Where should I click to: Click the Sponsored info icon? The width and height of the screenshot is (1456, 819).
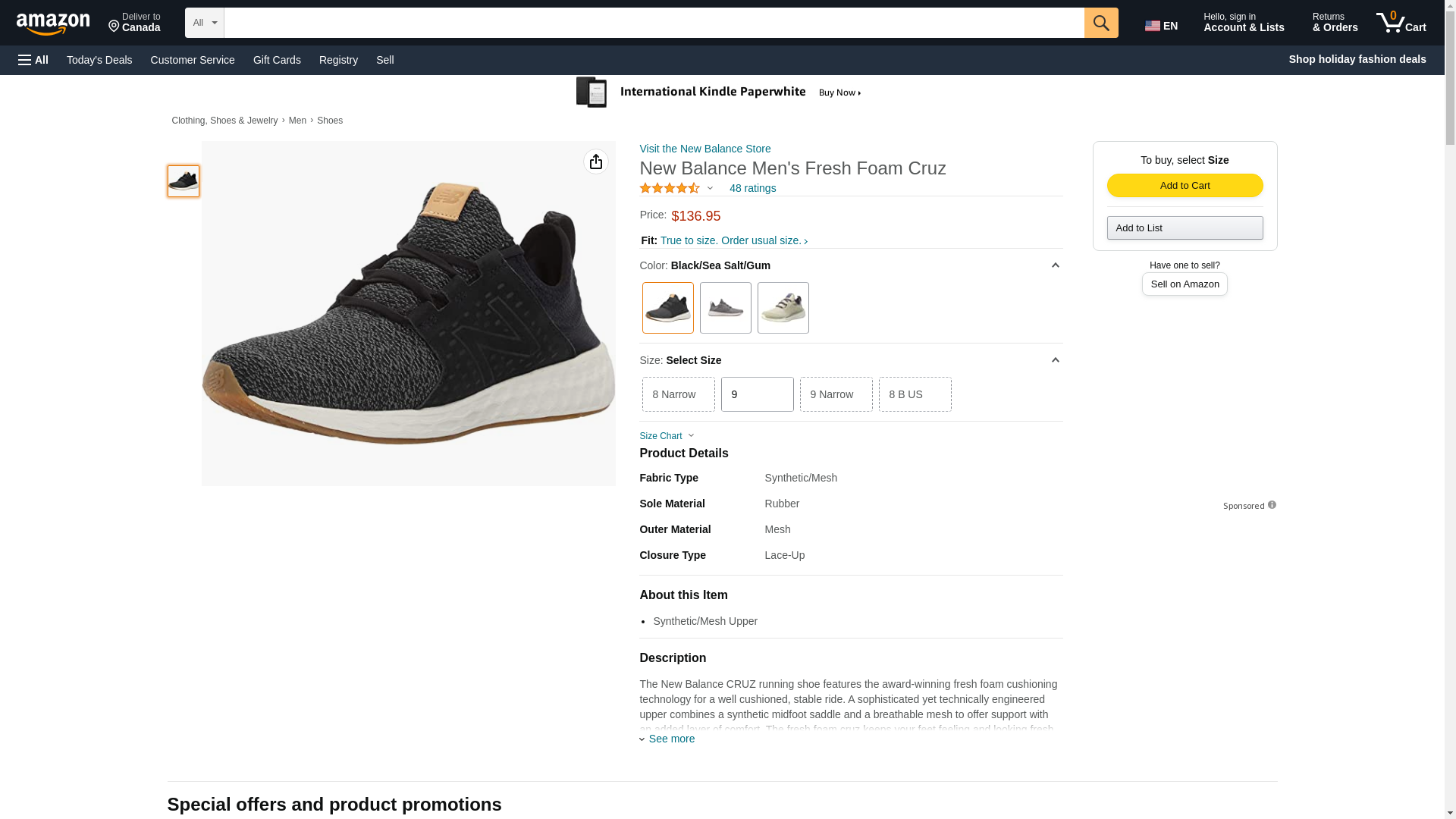pos(1272,505)
